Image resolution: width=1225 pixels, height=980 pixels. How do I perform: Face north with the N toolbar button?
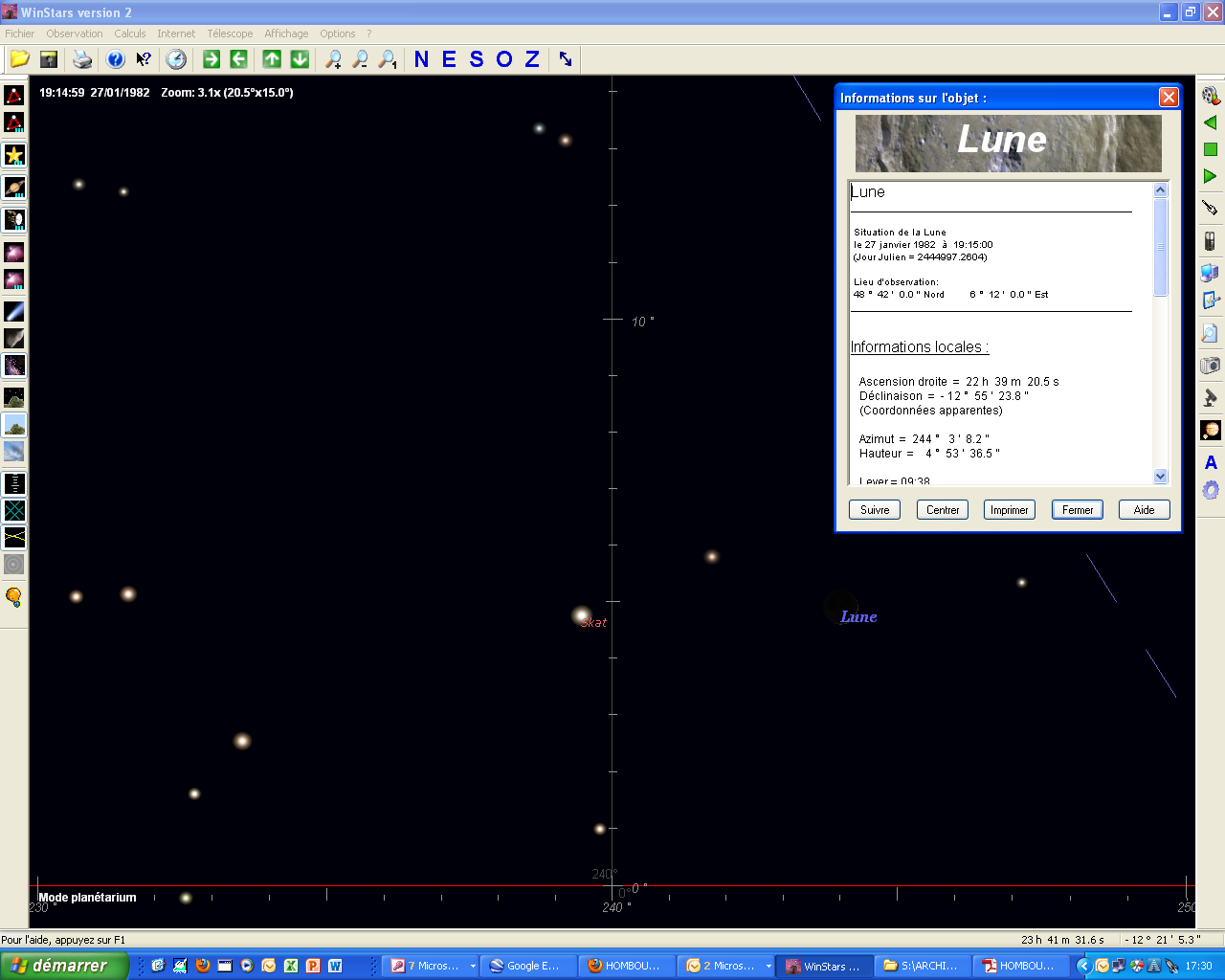(x=421, y=59)
